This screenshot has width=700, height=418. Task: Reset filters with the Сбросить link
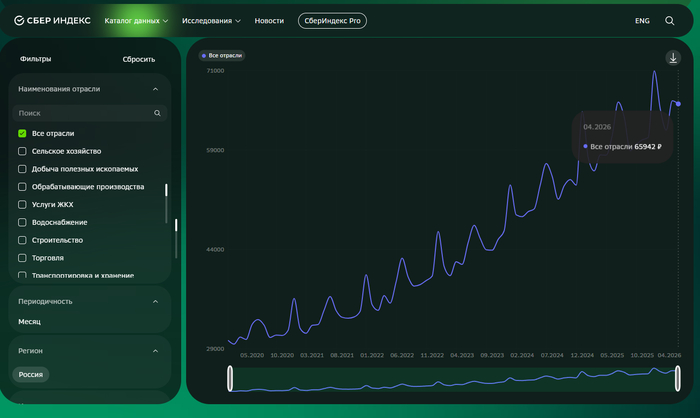point(139,59)
